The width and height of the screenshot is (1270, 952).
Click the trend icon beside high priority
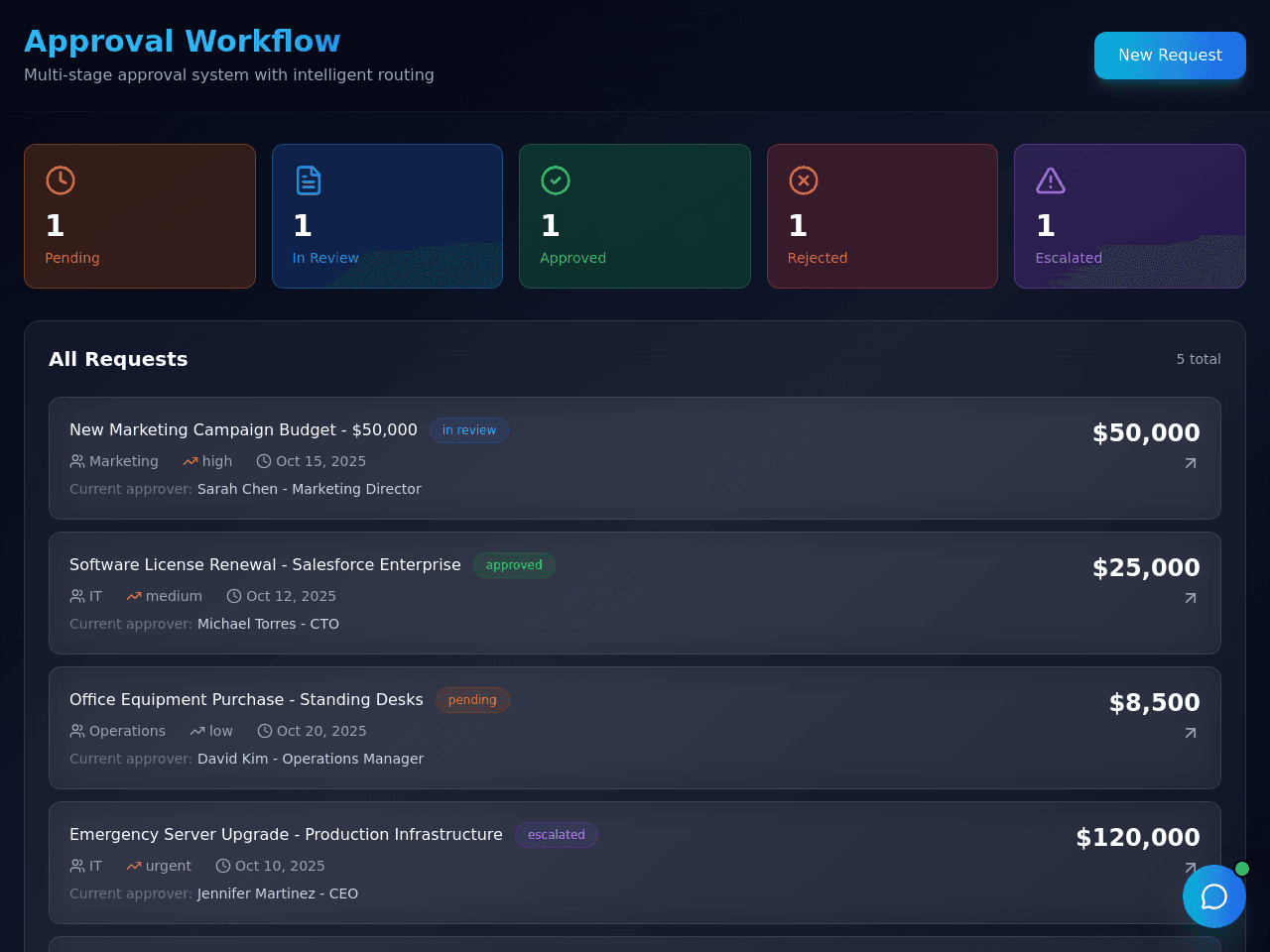pyautogui.click(x=190, y=461)
